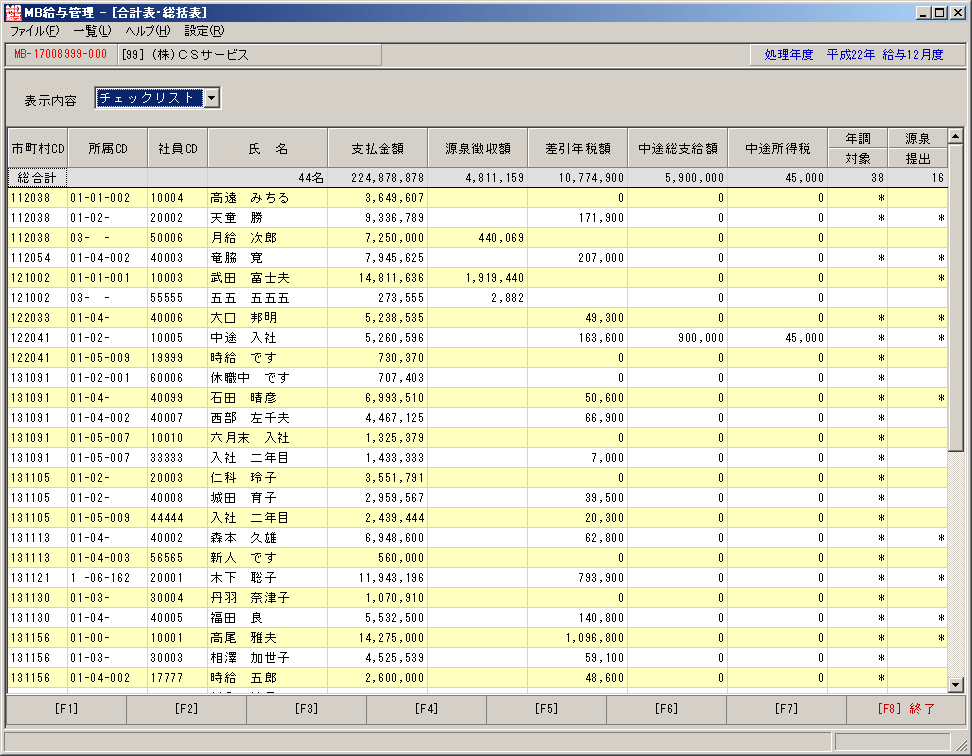Click department code 1 -06-162

[100, 578]
